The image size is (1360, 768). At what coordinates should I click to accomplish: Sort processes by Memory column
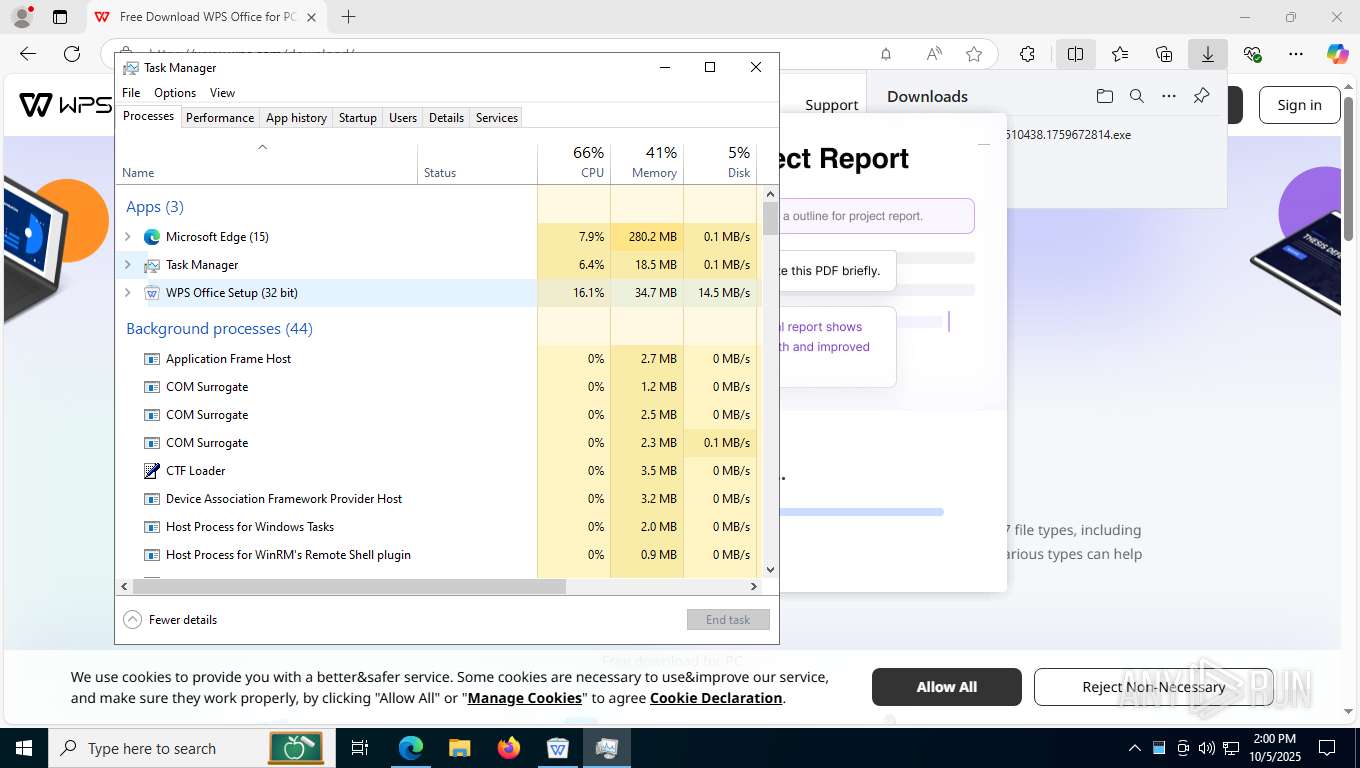[647, 162]
